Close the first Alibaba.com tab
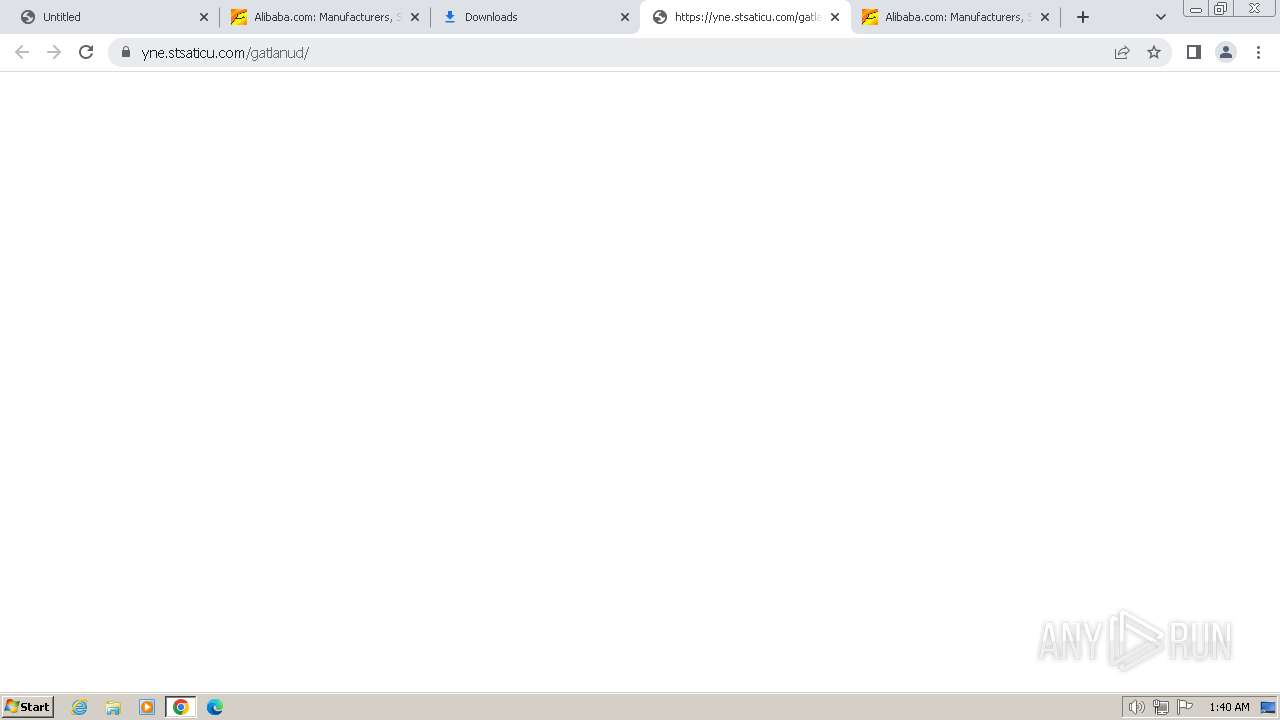 415,17
